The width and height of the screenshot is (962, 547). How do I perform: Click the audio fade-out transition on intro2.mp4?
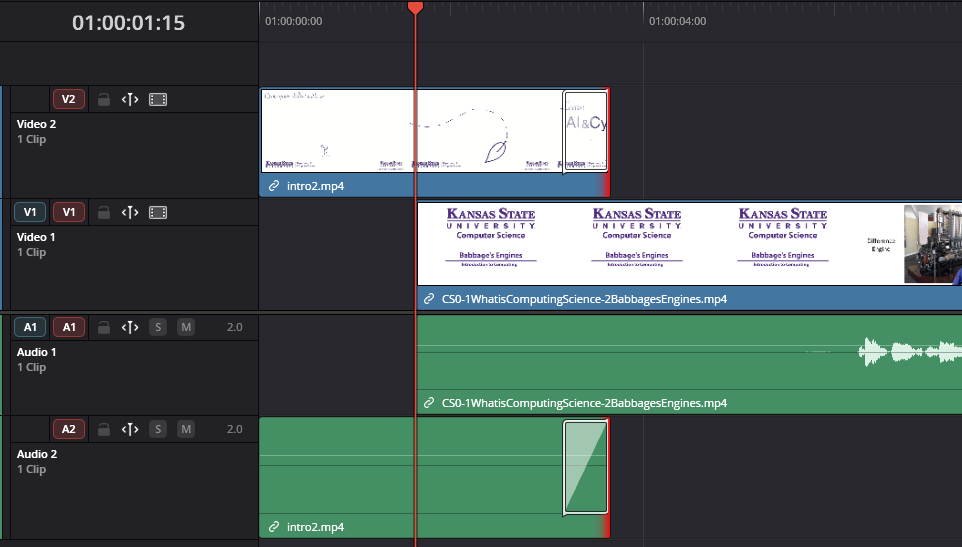point(586,467)
